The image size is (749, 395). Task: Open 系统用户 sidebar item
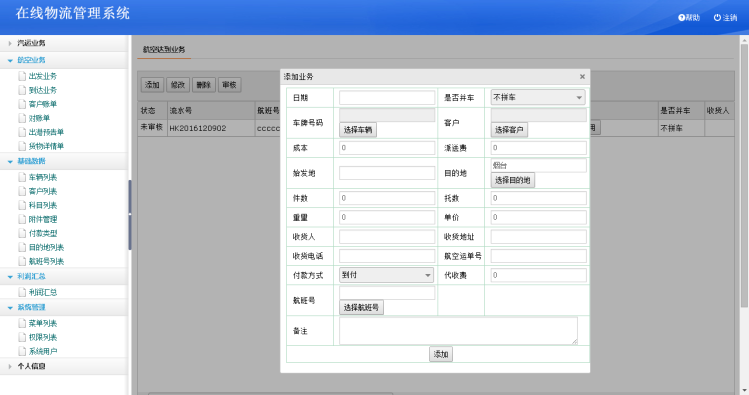(x=43, y=351)
